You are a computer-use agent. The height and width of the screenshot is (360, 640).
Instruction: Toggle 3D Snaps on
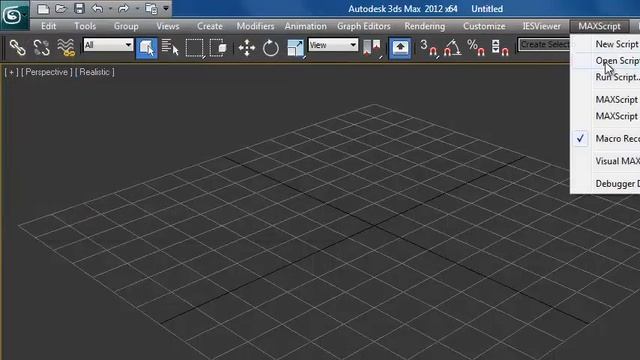point(429,48)
